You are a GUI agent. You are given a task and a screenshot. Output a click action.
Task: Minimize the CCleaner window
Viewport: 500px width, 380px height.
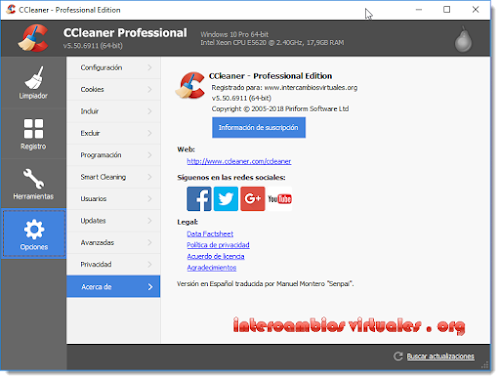tap(419, 10)
